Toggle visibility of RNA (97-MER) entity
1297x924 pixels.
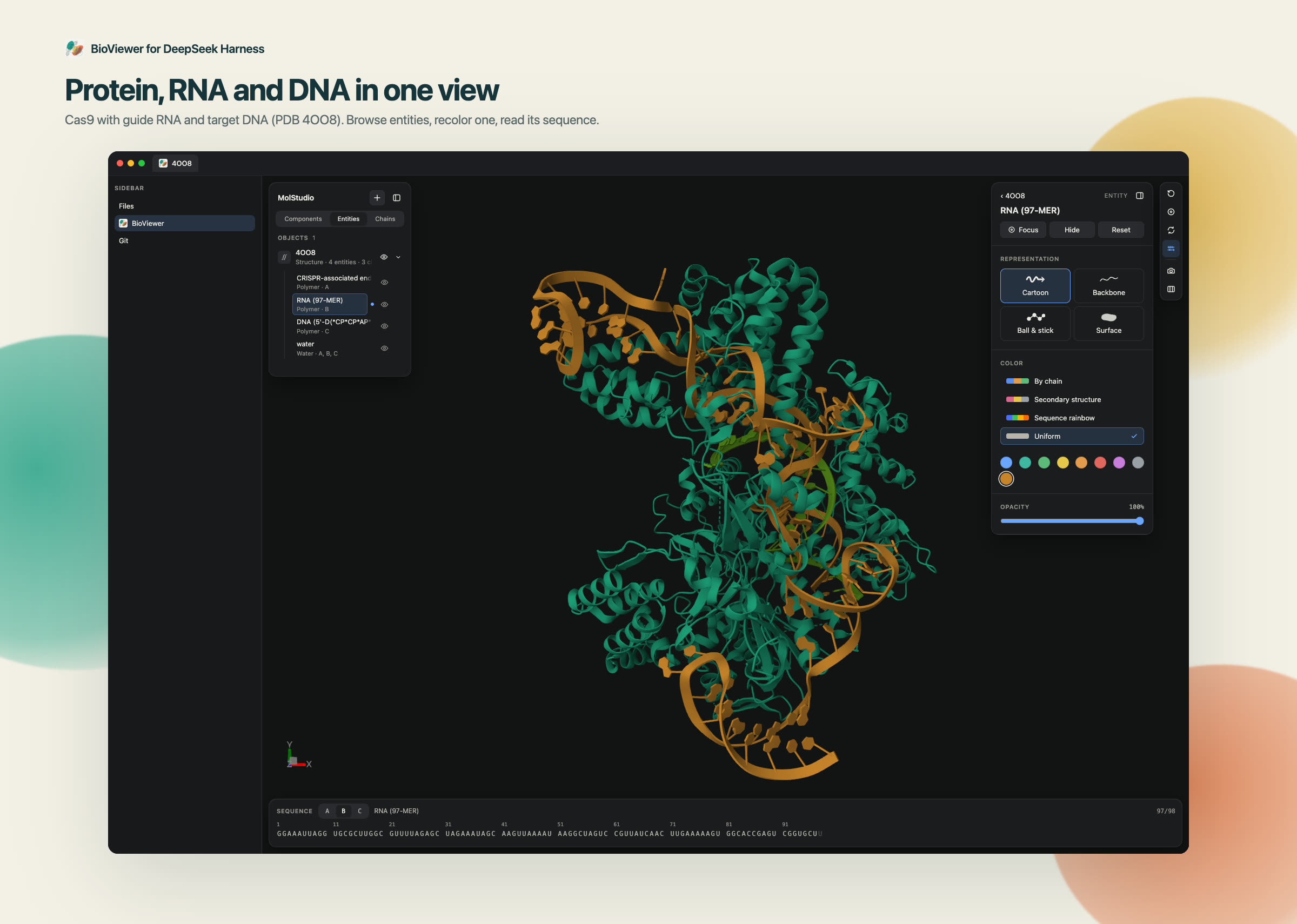385,304
